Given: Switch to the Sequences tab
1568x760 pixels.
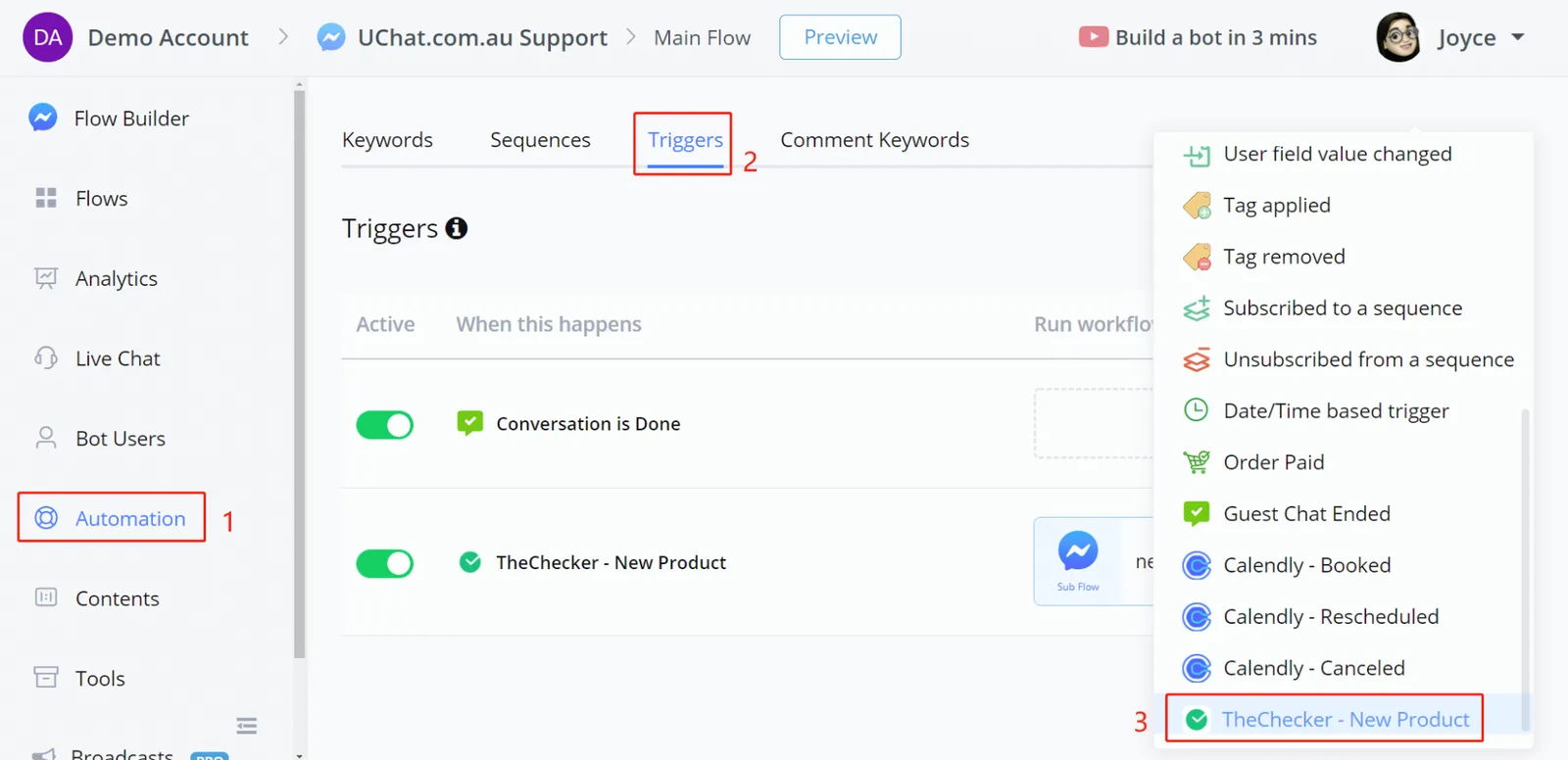Looking at the screenshot, I should pos(540,140).
